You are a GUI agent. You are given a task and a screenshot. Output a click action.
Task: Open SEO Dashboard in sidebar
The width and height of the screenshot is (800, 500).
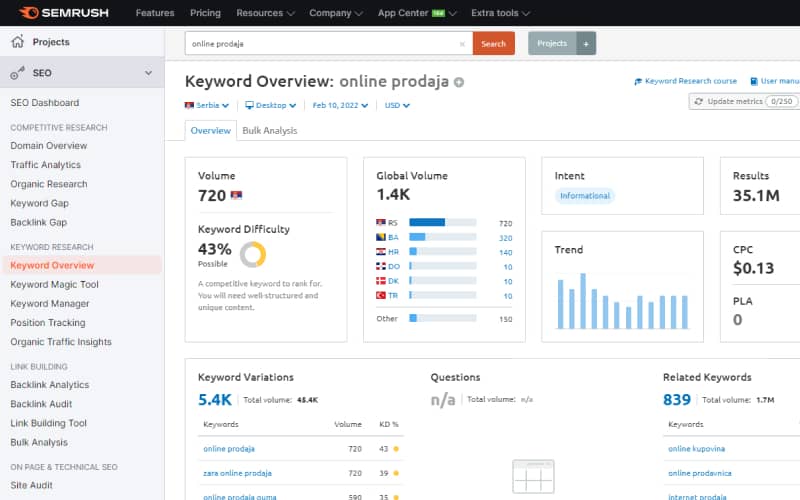[45, 103]
